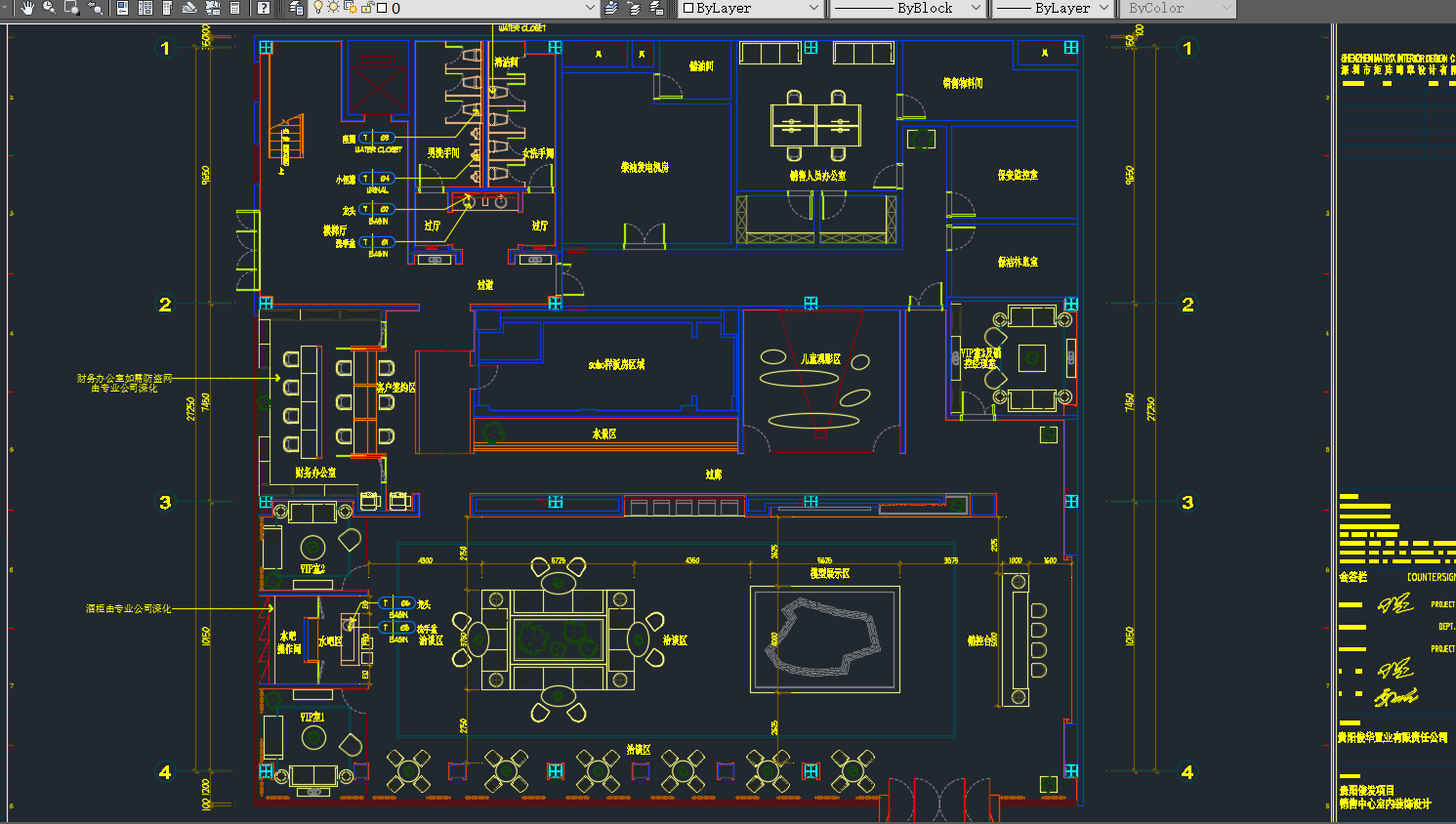Screen dimensions: 1456x824
Task: Toggle freeze/thaw sun icon for layer 0
Action: coord(334,8)
